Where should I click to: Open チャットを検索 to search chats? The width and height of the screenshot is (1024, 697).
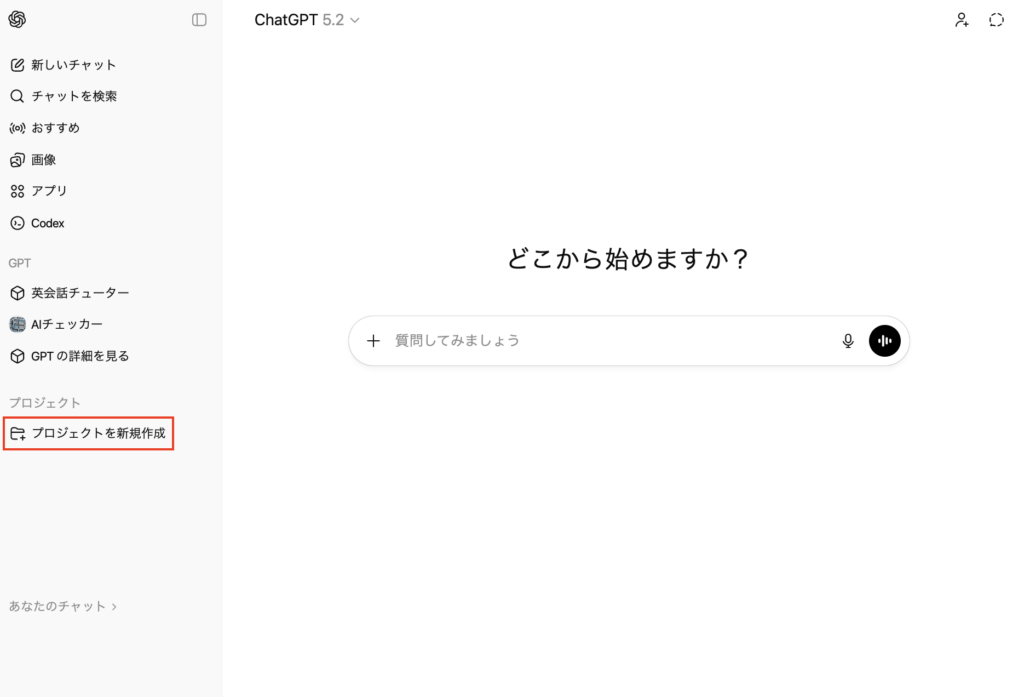tap(73, 96)
